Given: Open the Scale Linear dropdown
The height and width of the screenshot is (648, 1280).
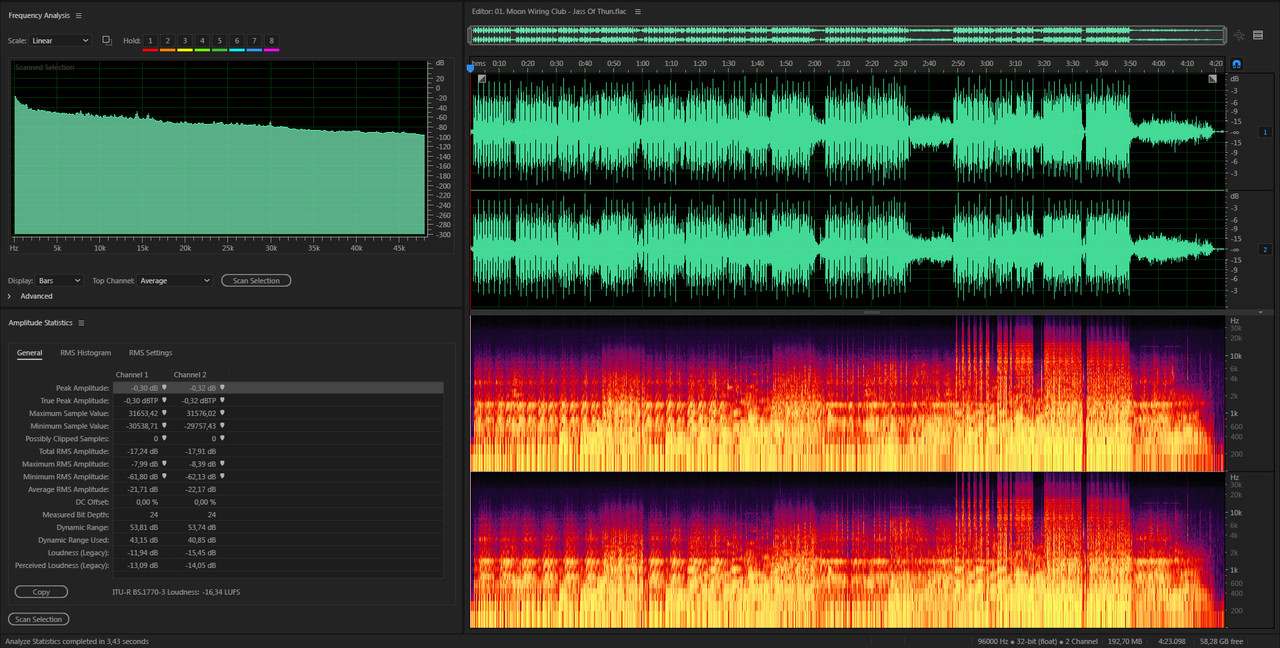Looking at the screenshot, I should click(x=60, y=41).
